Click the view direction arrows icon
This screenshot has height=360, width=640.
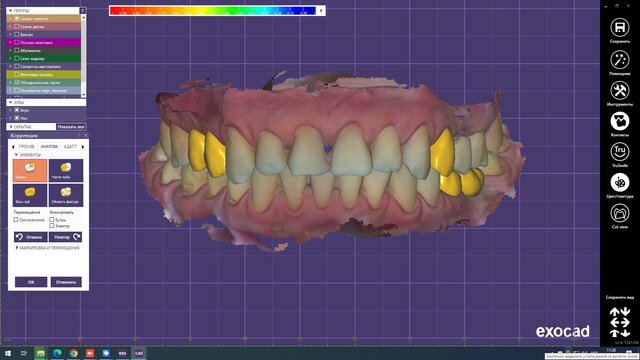tap(620, 322)
